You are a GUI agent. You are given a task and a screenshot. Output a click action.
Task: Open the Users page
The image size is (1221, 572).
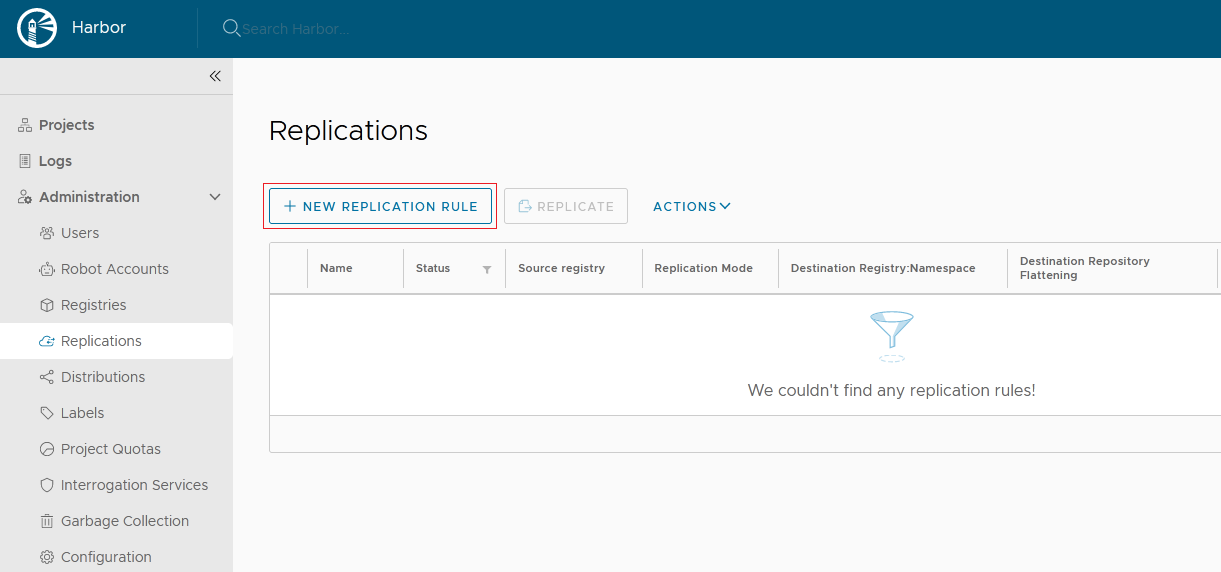click(x=80, y=233)
